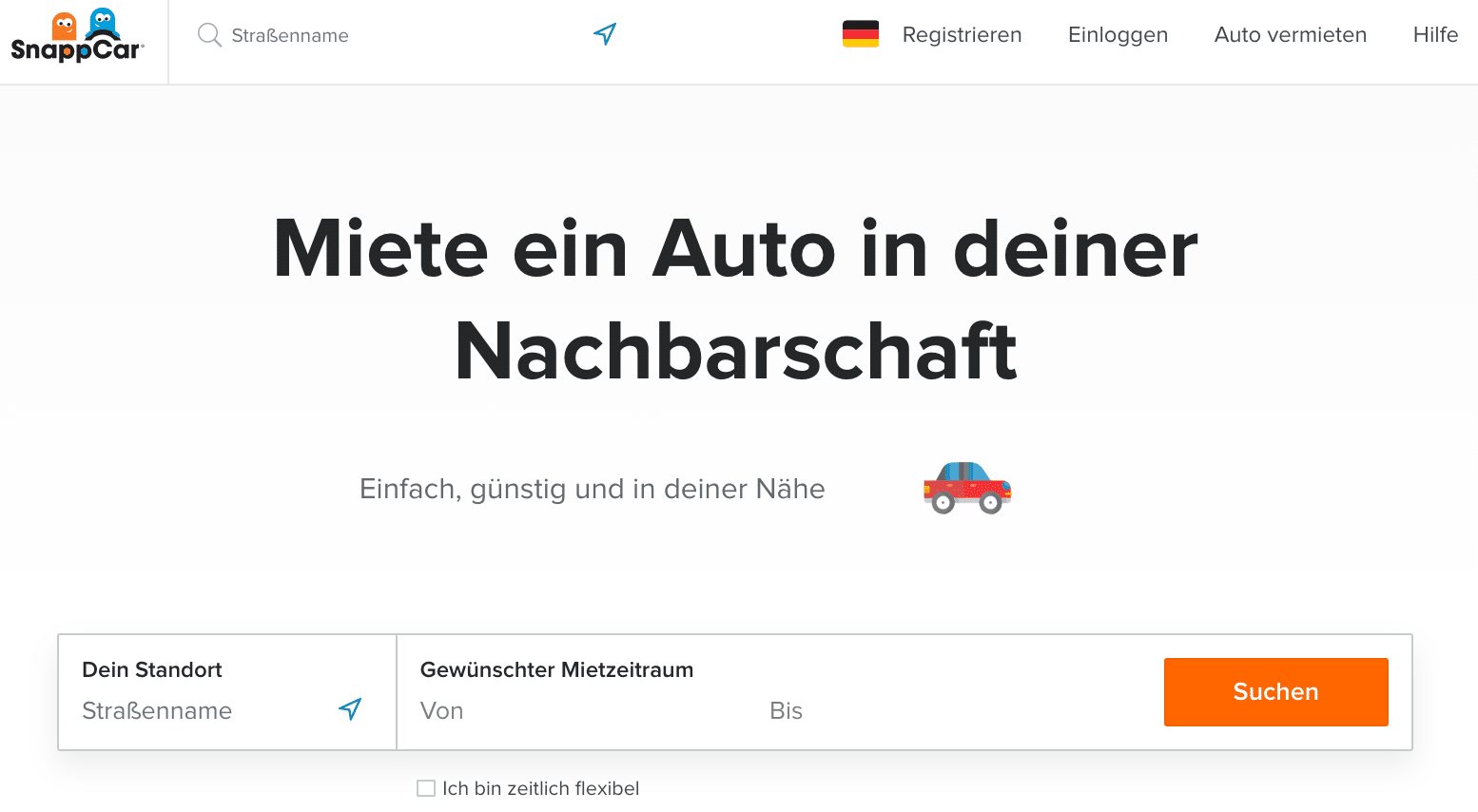Click the 'Registrieren' link
1478x812 pixels.
point(962,34)
